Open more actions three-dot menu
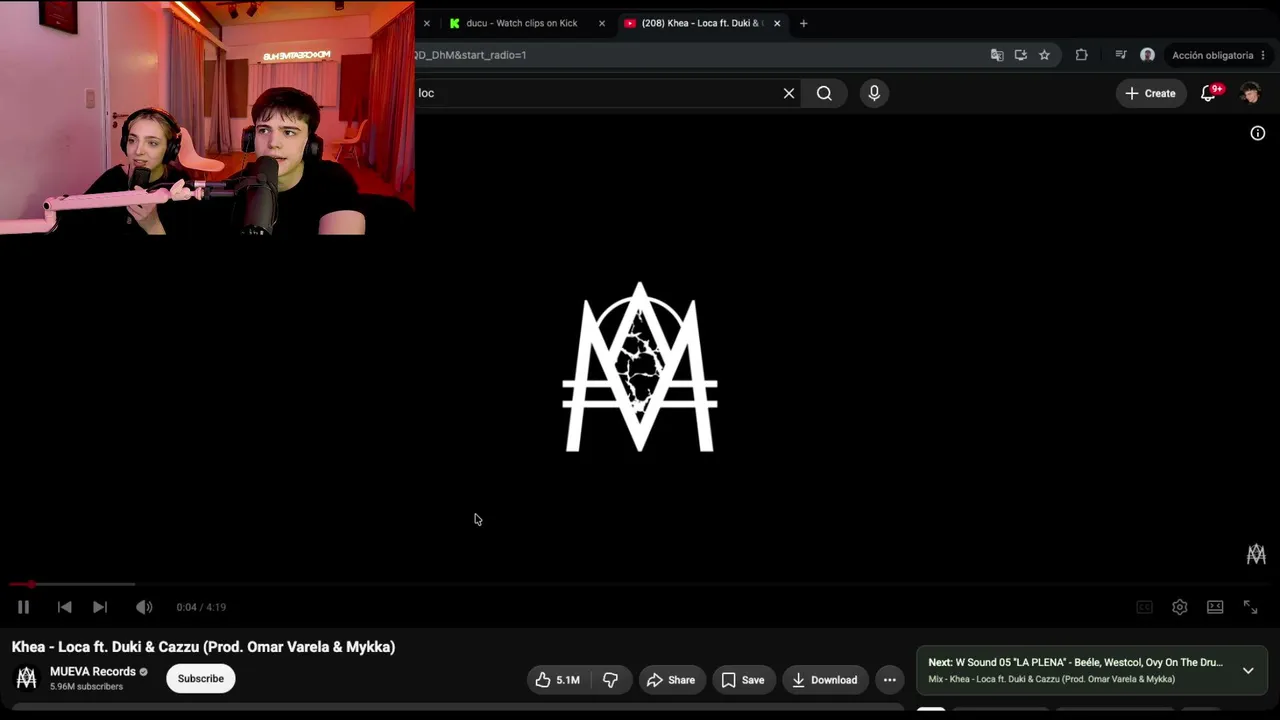Viewport: 1280px width, 720px height. point(890,680)
